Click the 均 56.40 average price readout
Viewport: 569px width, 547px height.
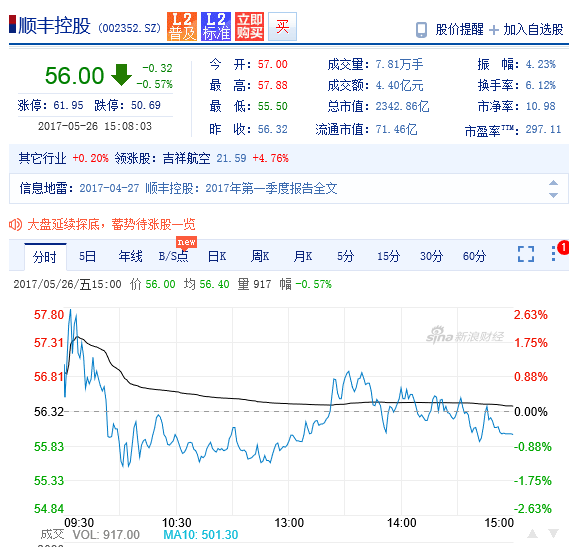click(206, 284)
